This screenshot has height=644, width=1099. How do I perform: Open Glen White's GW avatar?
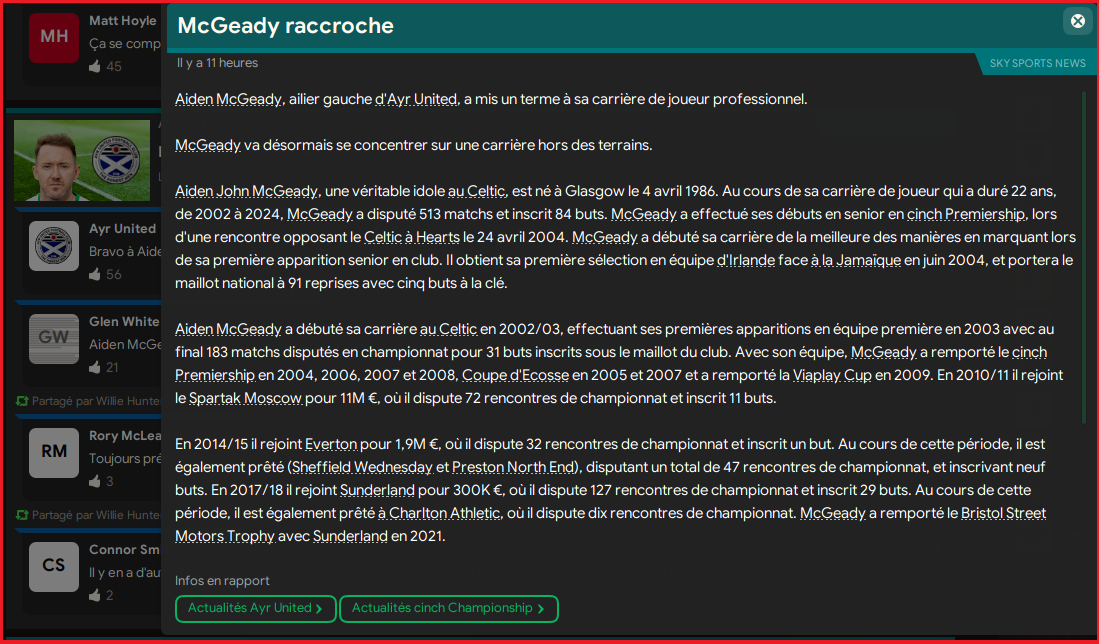[54, 338]
